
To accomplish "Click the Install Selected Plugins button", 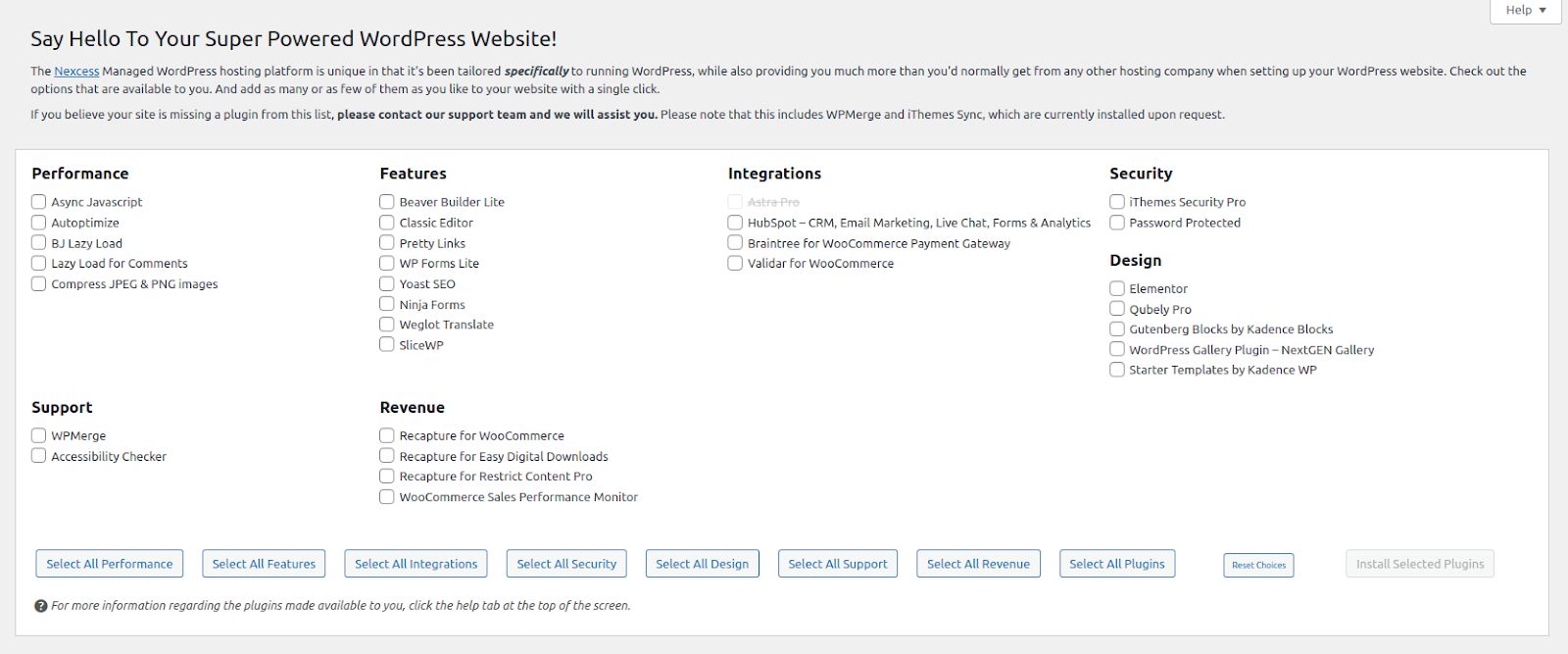I will (1420, 564).
